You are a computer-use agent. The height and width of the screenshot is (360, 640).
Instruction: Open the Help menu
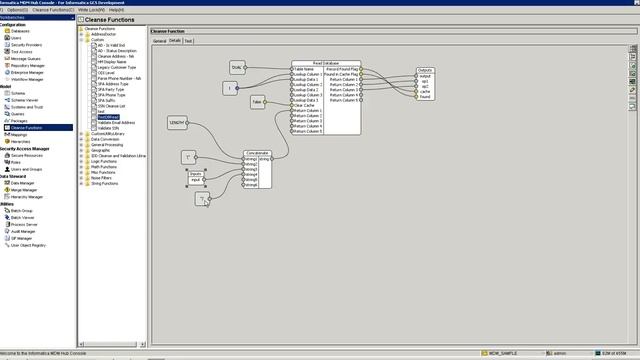click(x=116, y=10)
